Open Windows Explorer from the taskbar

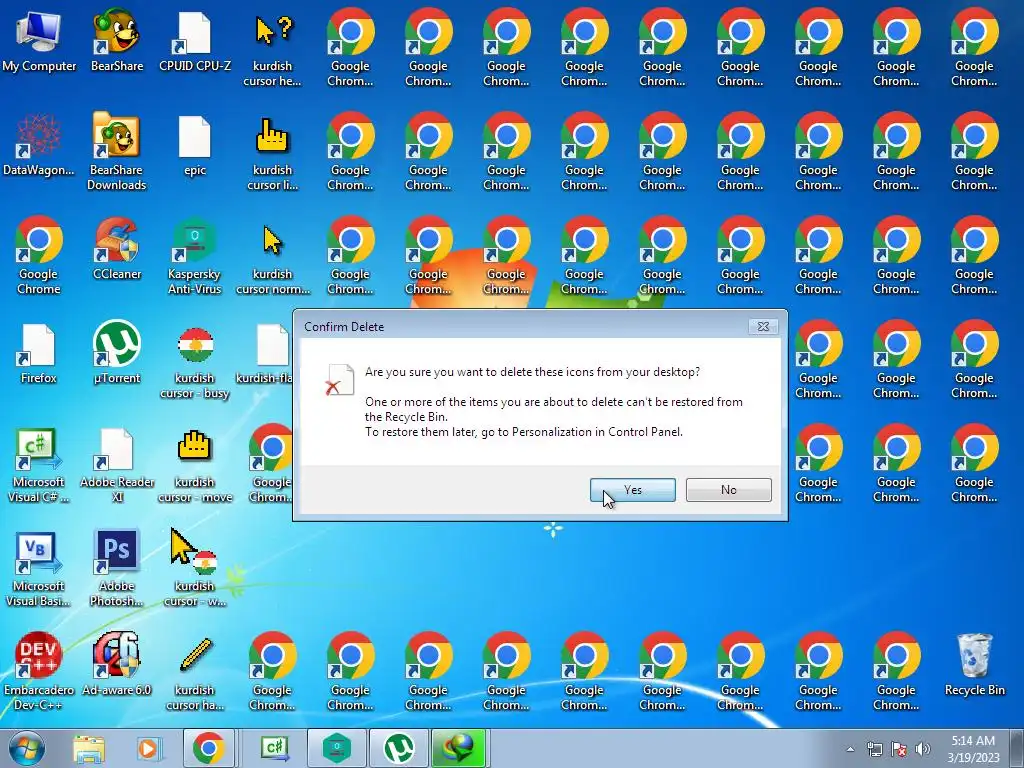pyautogui.click(x=89, y=749)
